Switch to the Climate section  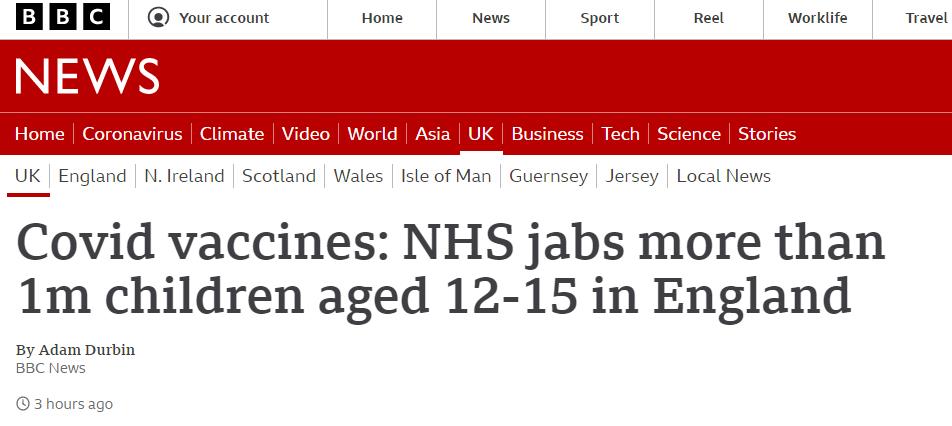pyautogui.click(x=232, y=134)
